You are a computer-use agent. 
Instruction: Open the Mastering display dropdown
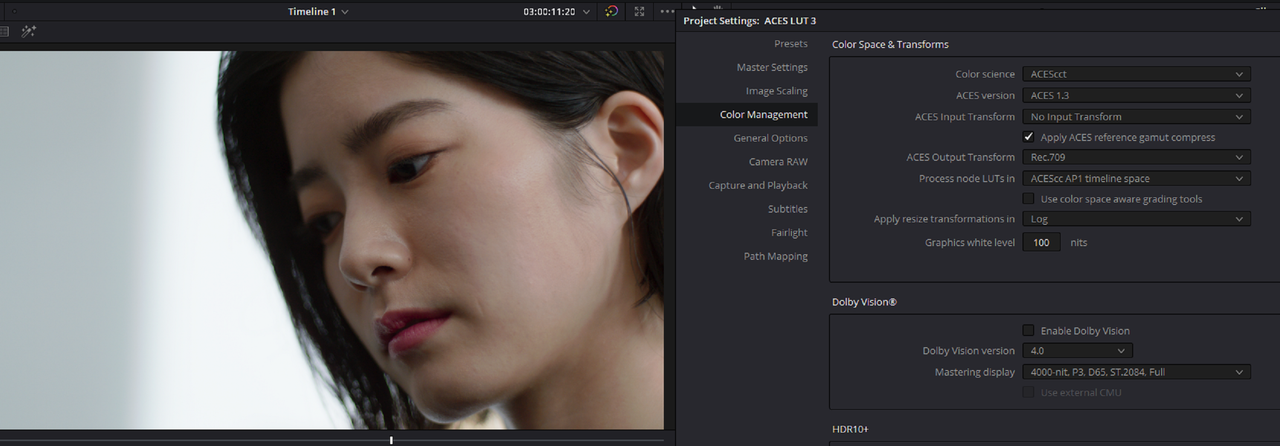[x=1136, y=372]
